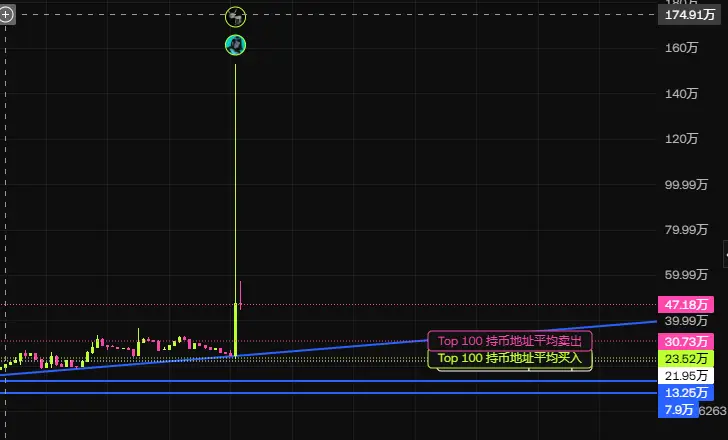The image size is (728, 440).
Task: Click the pink 30.73万 price tag
Action: coord(686,342)
